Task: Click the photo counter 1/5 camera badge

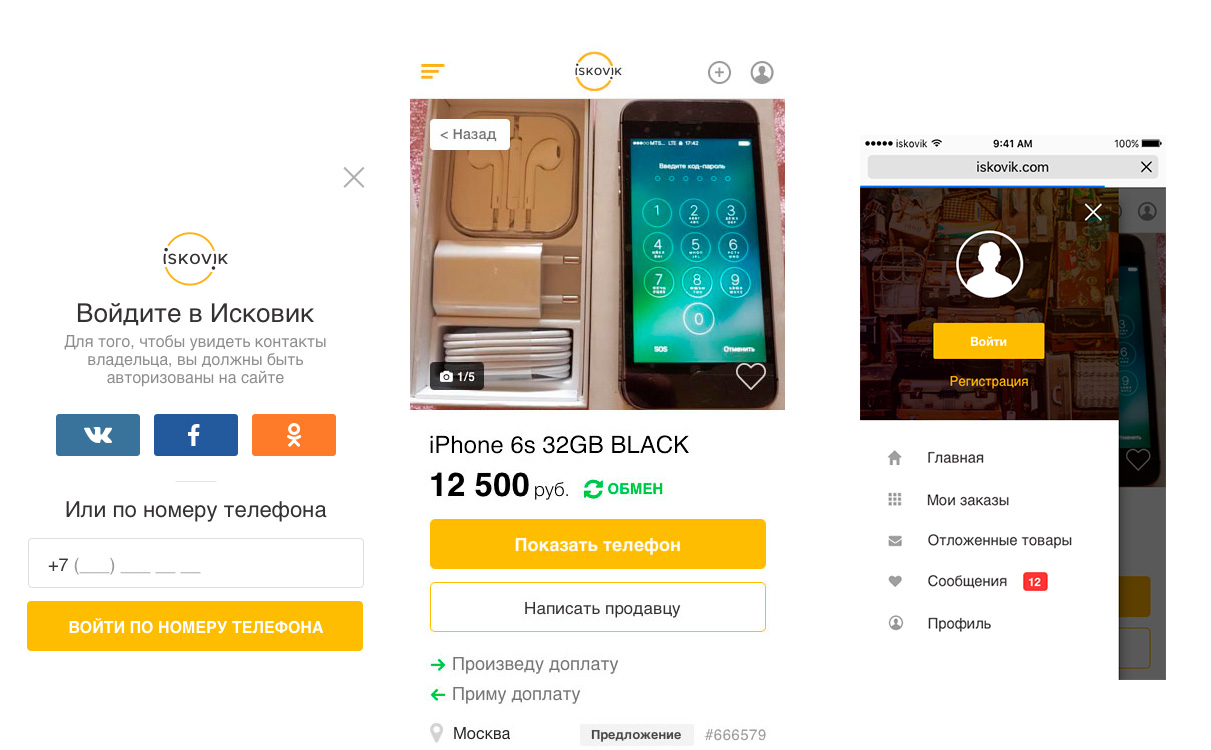Action: (x=457, y=376)
